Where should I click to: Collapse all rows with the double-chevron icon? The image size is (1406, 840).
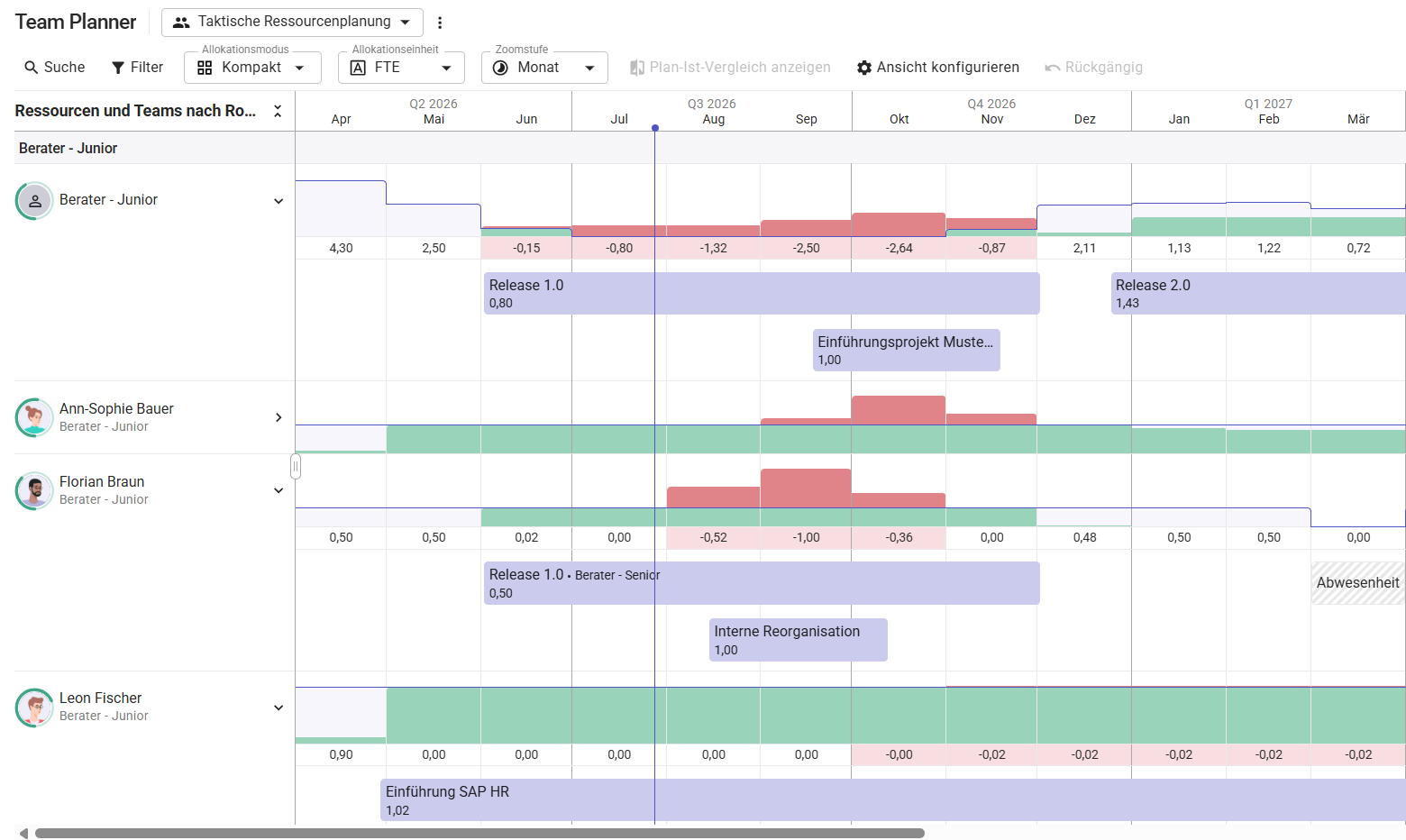tap(278, 111)
